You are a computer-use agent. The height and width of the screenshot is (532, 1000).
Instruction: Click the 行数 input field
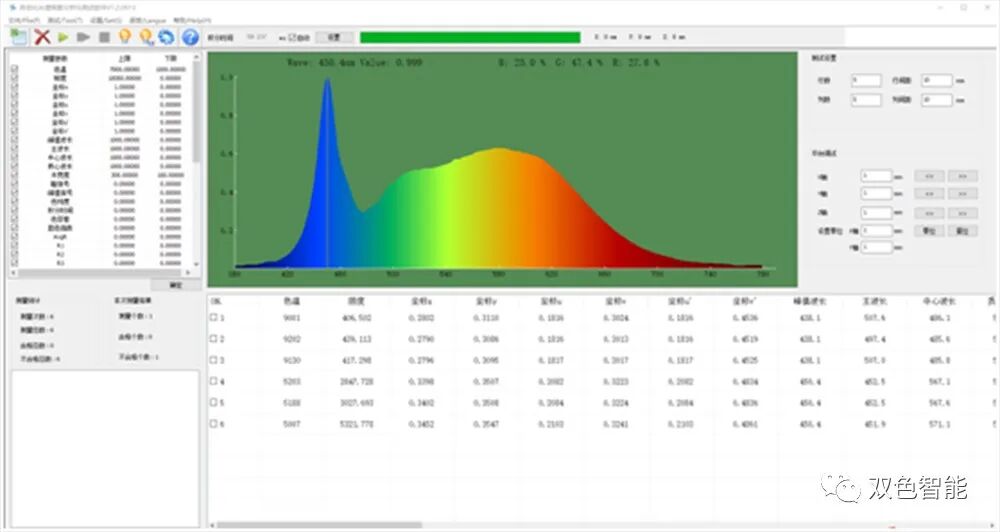866,80
